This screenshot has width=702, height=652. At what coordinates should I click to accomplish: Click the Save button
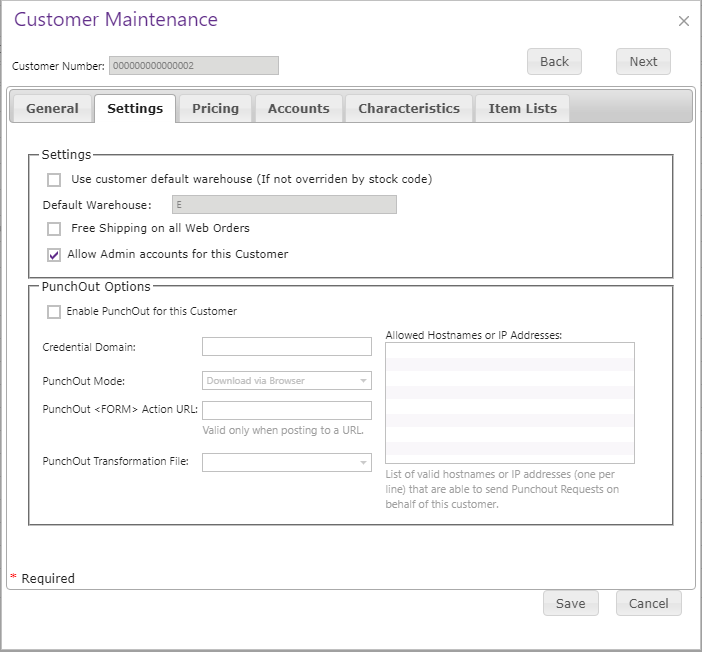570,603
